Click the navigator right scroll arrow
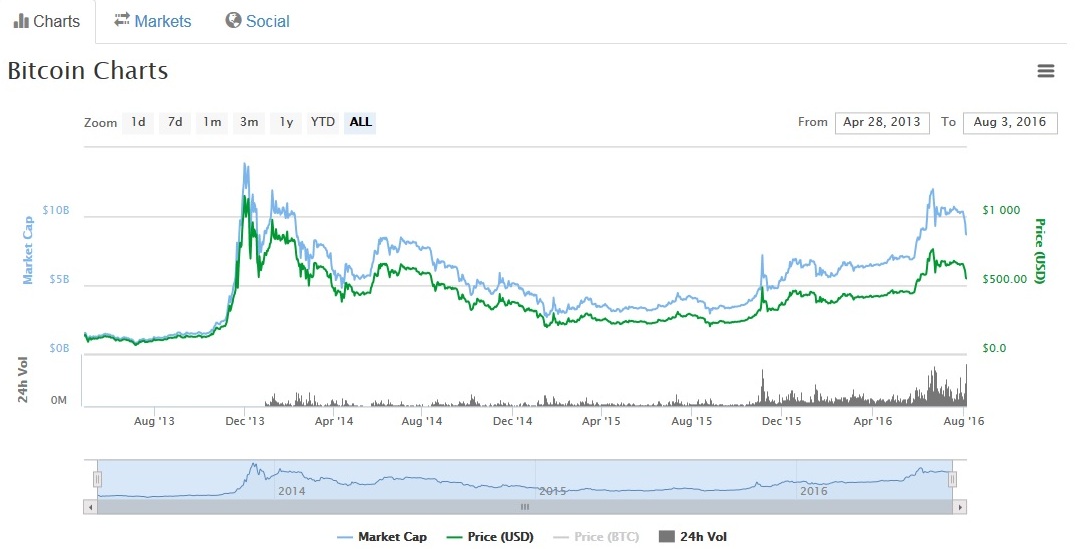The image size is (1087, 549). 959,507
